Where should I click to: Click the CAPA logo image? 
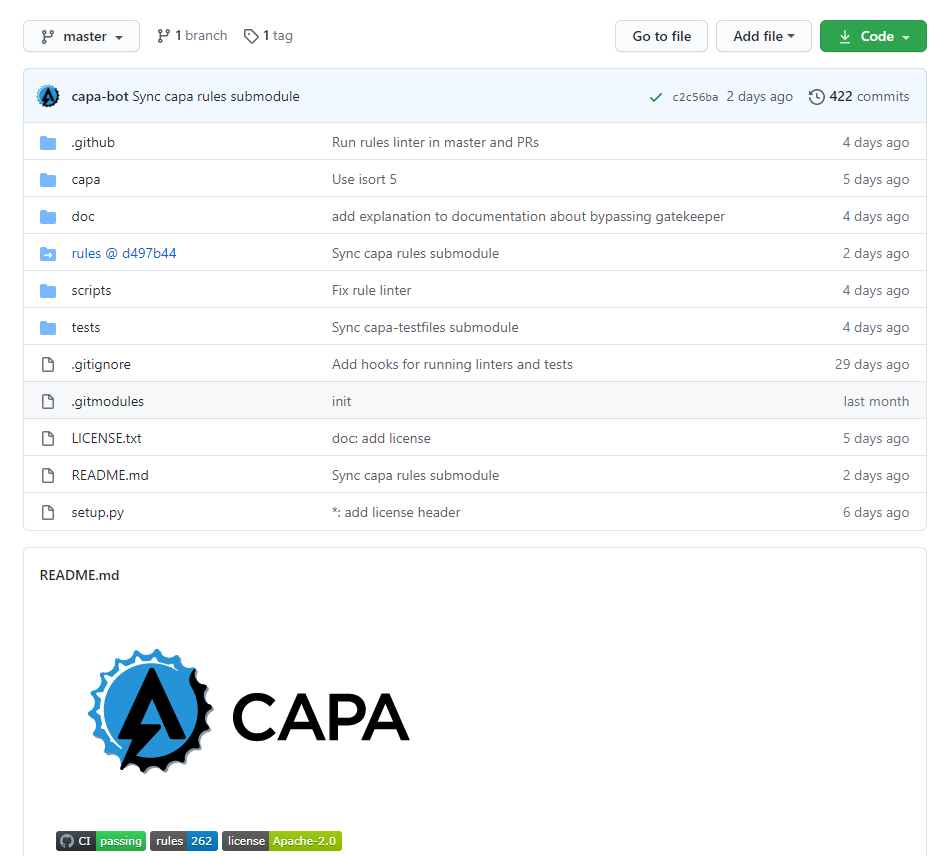click(249, 711)
